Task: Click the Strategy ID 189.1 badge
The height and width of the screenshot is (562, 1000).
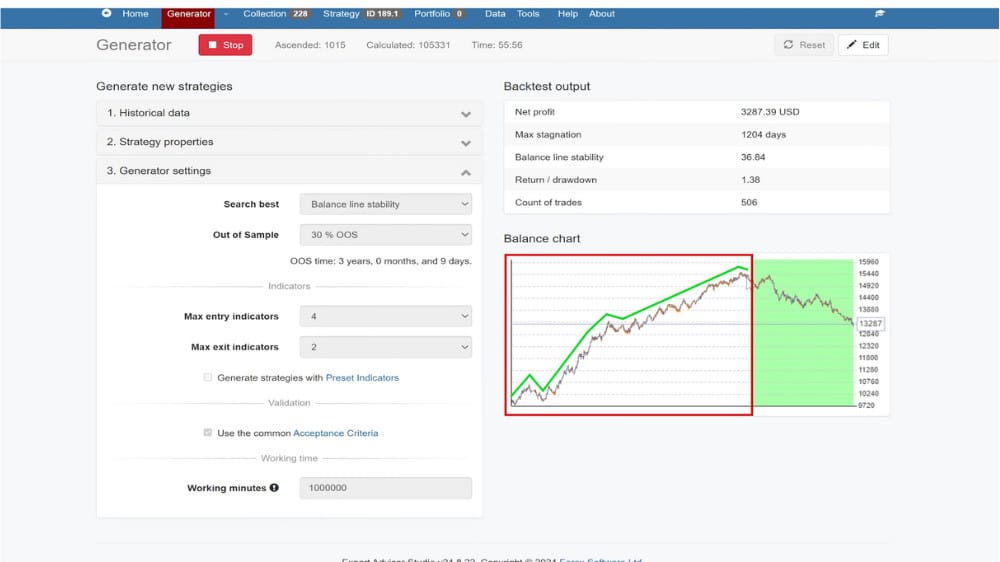Action: (384, 14)
